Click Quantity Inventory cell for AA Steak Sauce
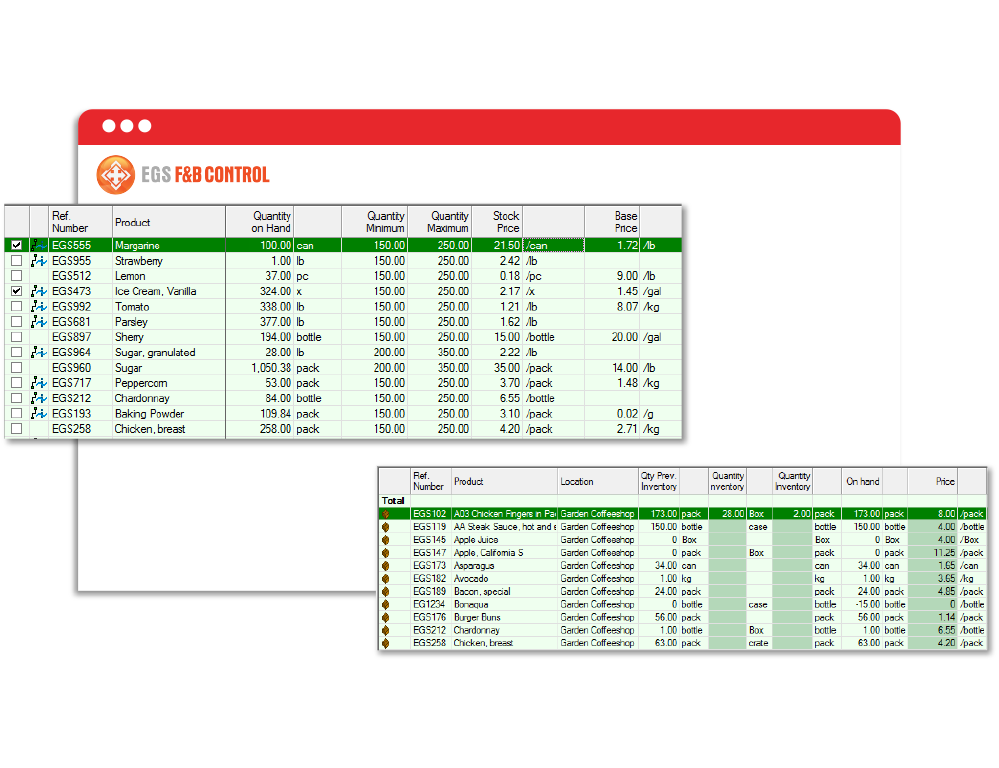This screenshot has height=768, width=999. click(727, 527)
